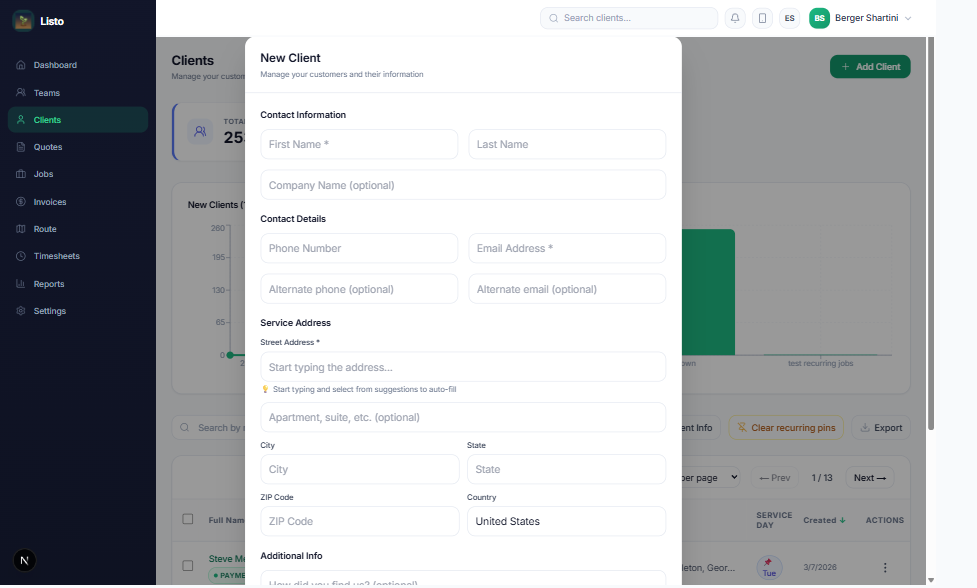Click the Settings gear icon
Viewport: 977px width, 588px height.
coord(21,311)
